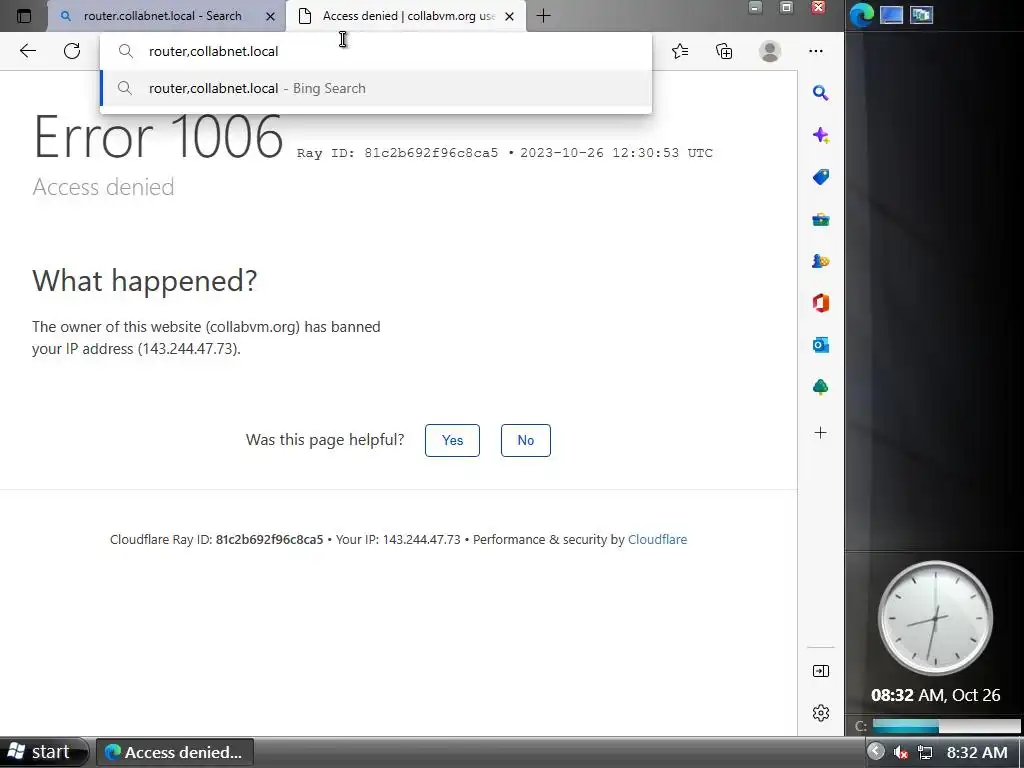The width and height of the screenshot is (1024, 768).
Task: Open sidebar Search magnifier icon
Action: [821, 93]
